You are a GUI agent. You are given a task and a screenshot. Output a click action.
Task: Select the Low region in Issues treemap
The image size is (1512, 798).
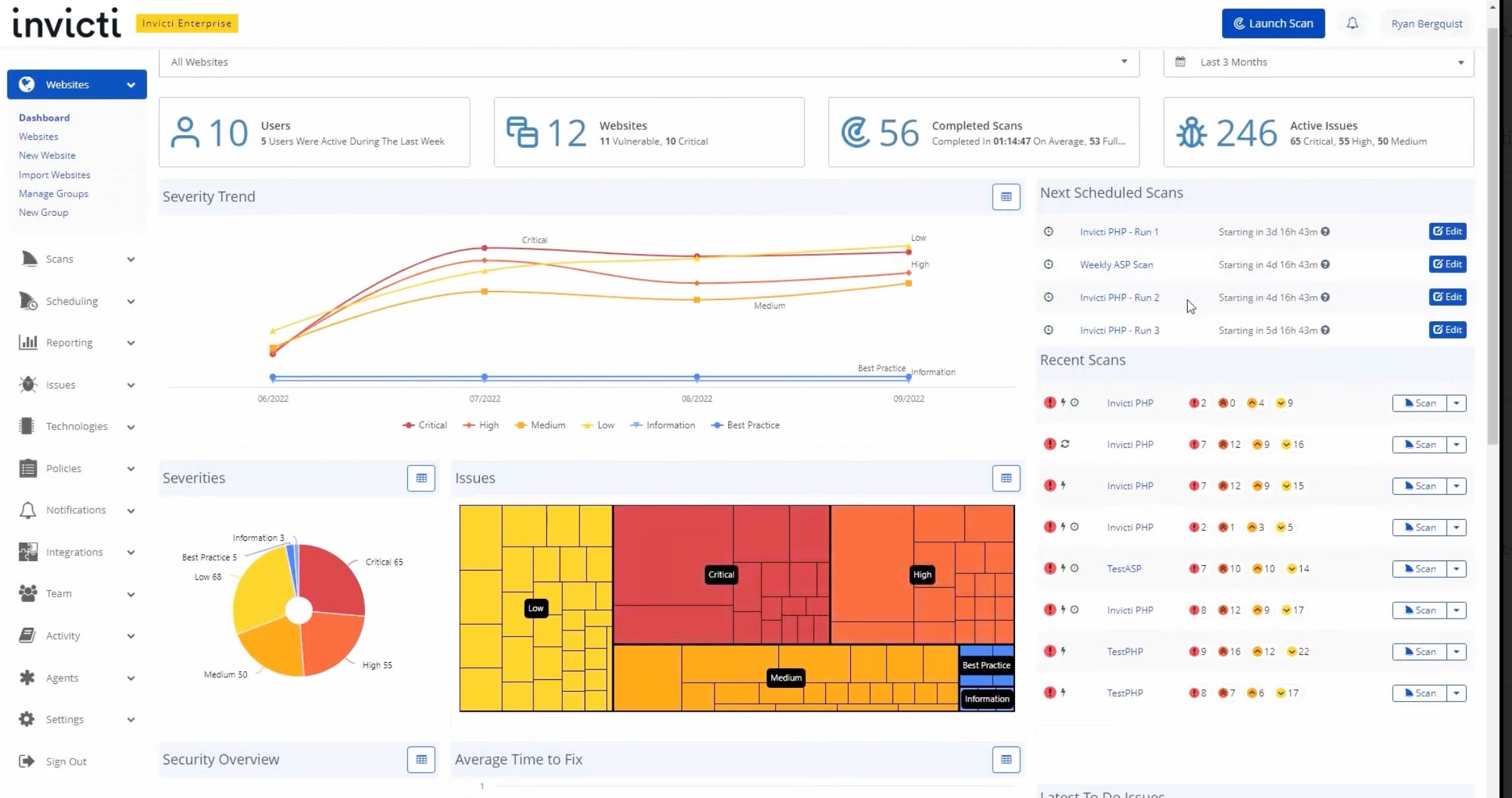click(536, 608)
